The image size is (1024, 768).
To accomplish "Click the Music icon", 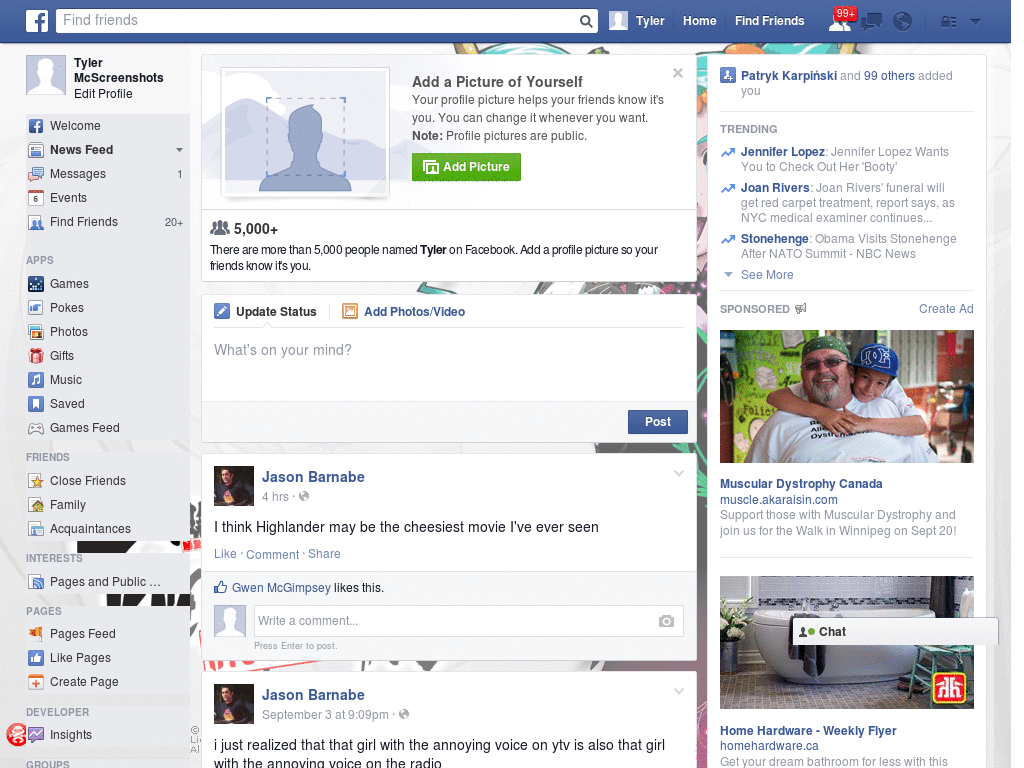I will 36,380.
